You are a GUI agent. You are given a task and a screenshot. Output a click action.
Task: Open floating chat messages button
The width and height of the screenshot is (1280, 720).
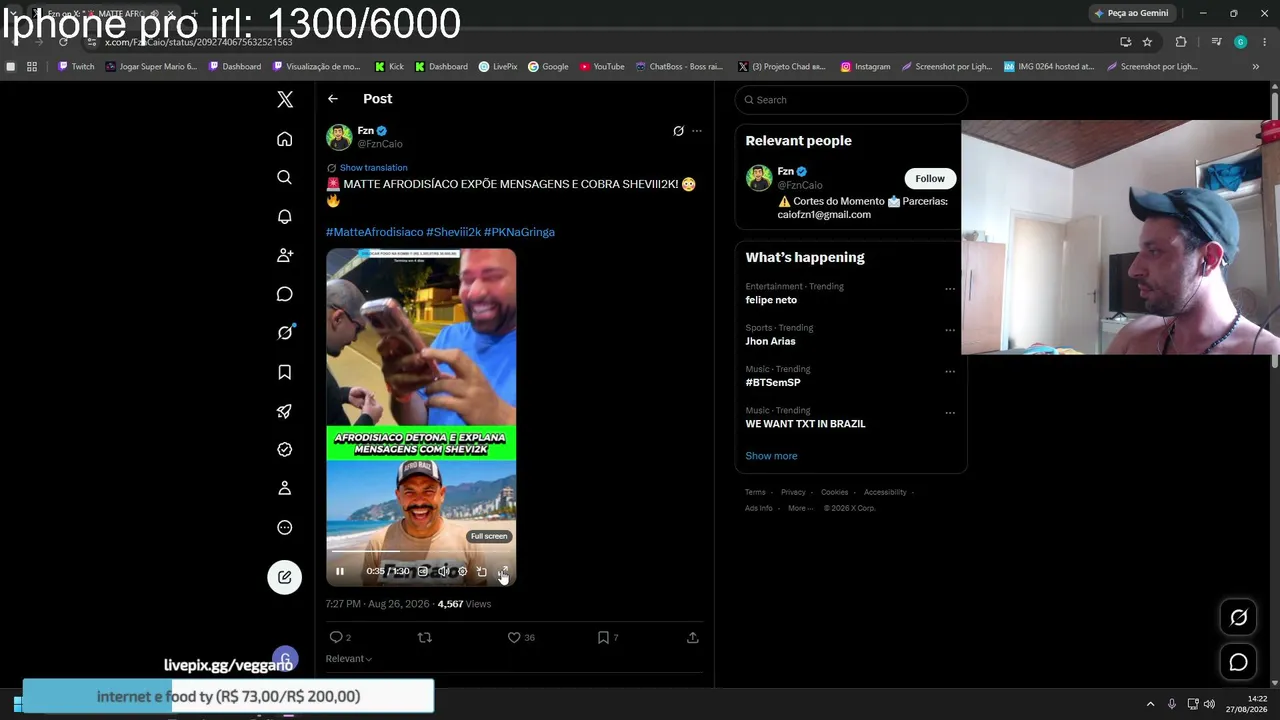1238,662
